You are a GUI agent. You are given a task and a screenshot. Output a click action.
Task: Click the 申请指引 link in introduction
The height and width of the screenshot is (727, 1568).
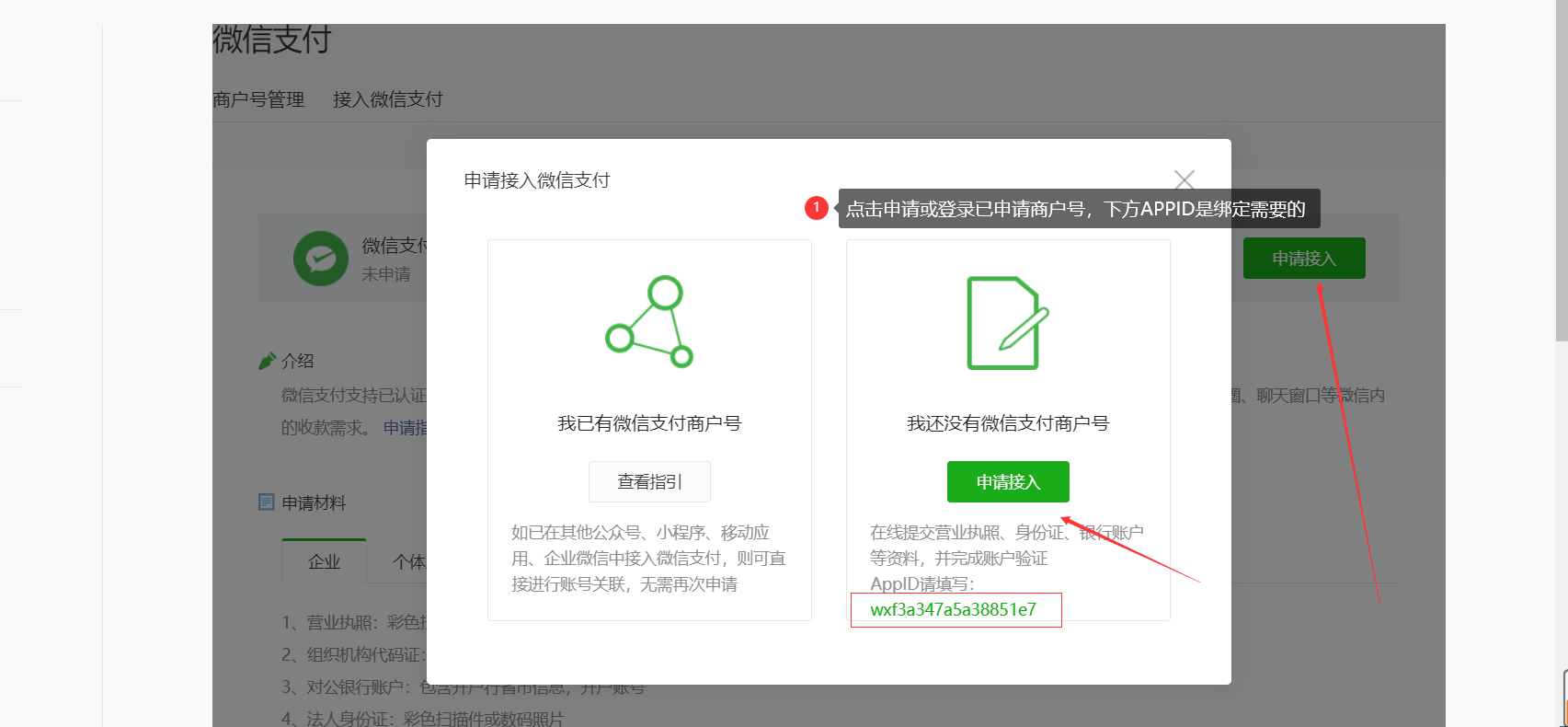pyautogui.click(x=406, y=428)
